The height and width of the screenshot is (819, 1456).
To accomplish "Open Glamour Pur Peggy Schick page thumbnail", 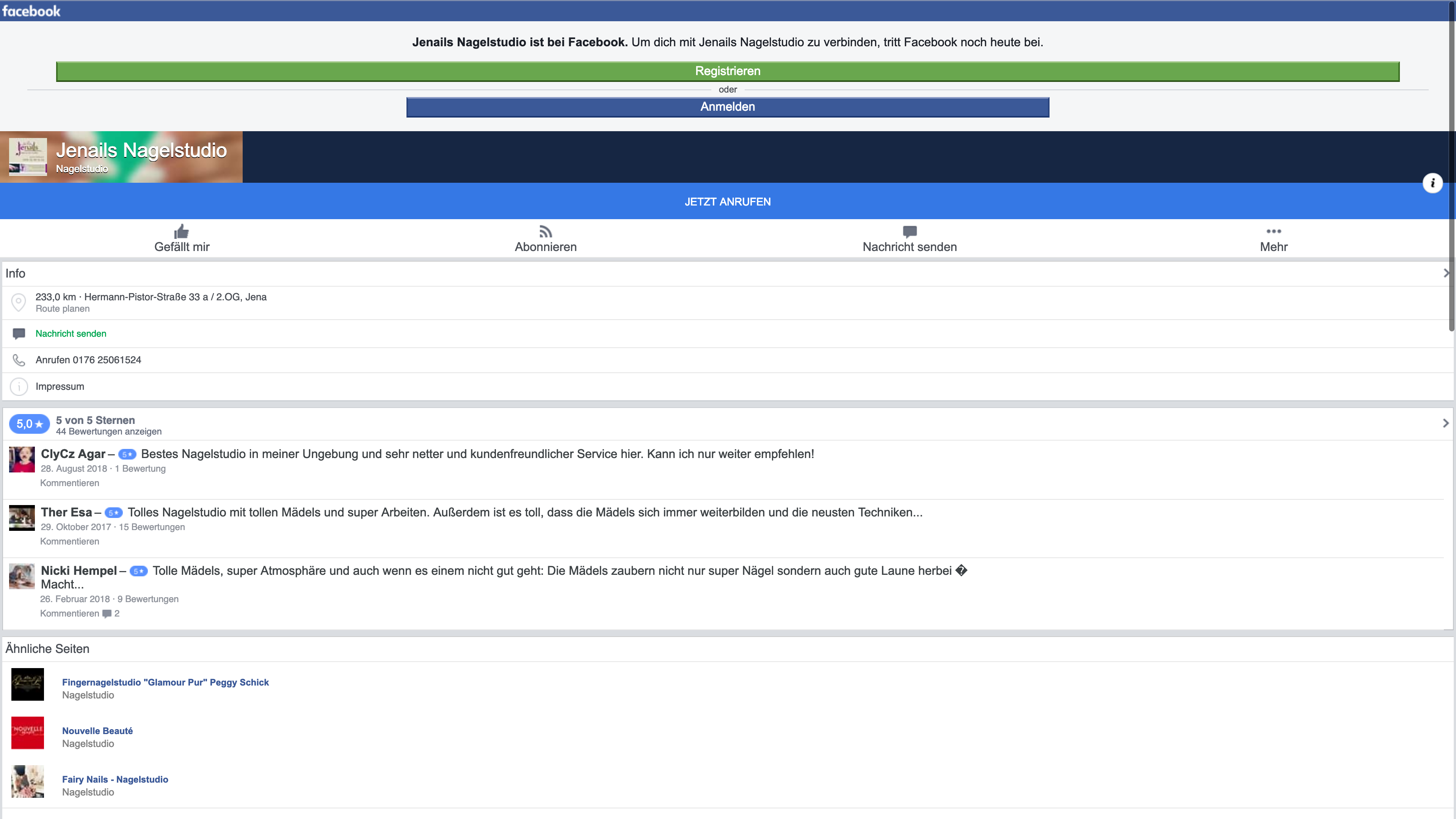I will coord(28,684).
